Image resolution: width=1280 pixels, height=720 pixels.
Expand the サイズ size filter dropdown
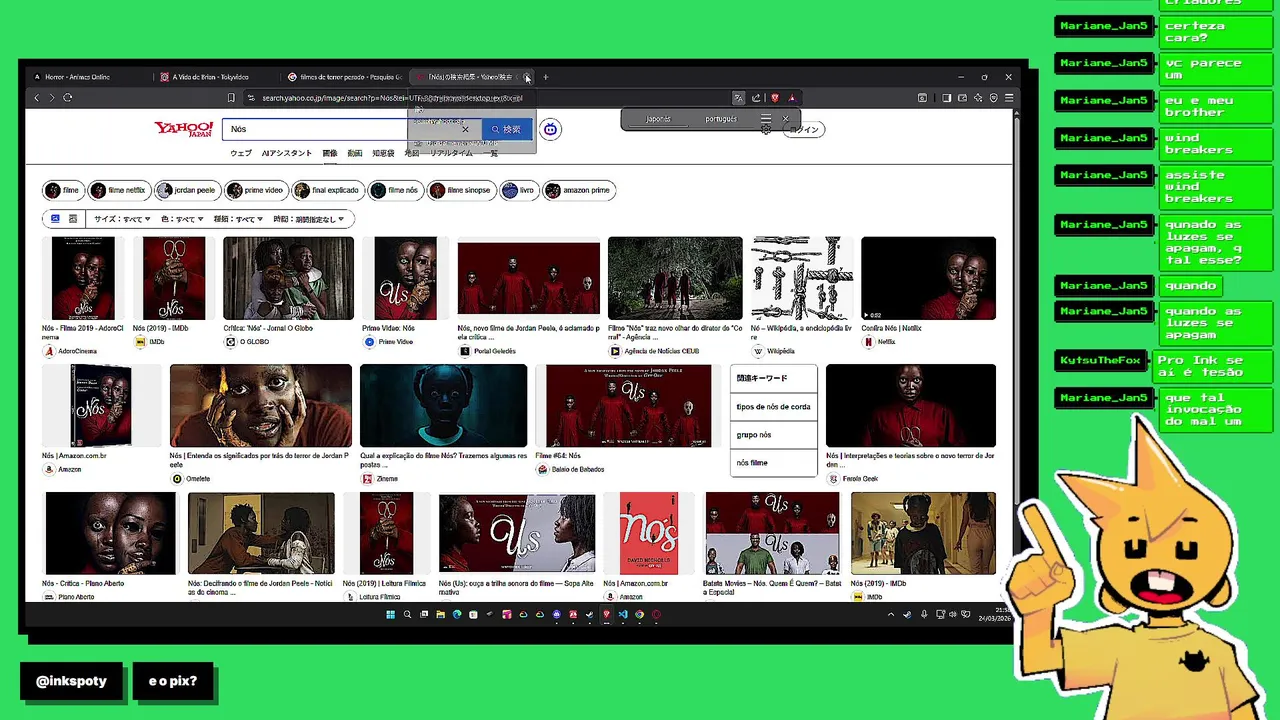click(x=122, y=219)
